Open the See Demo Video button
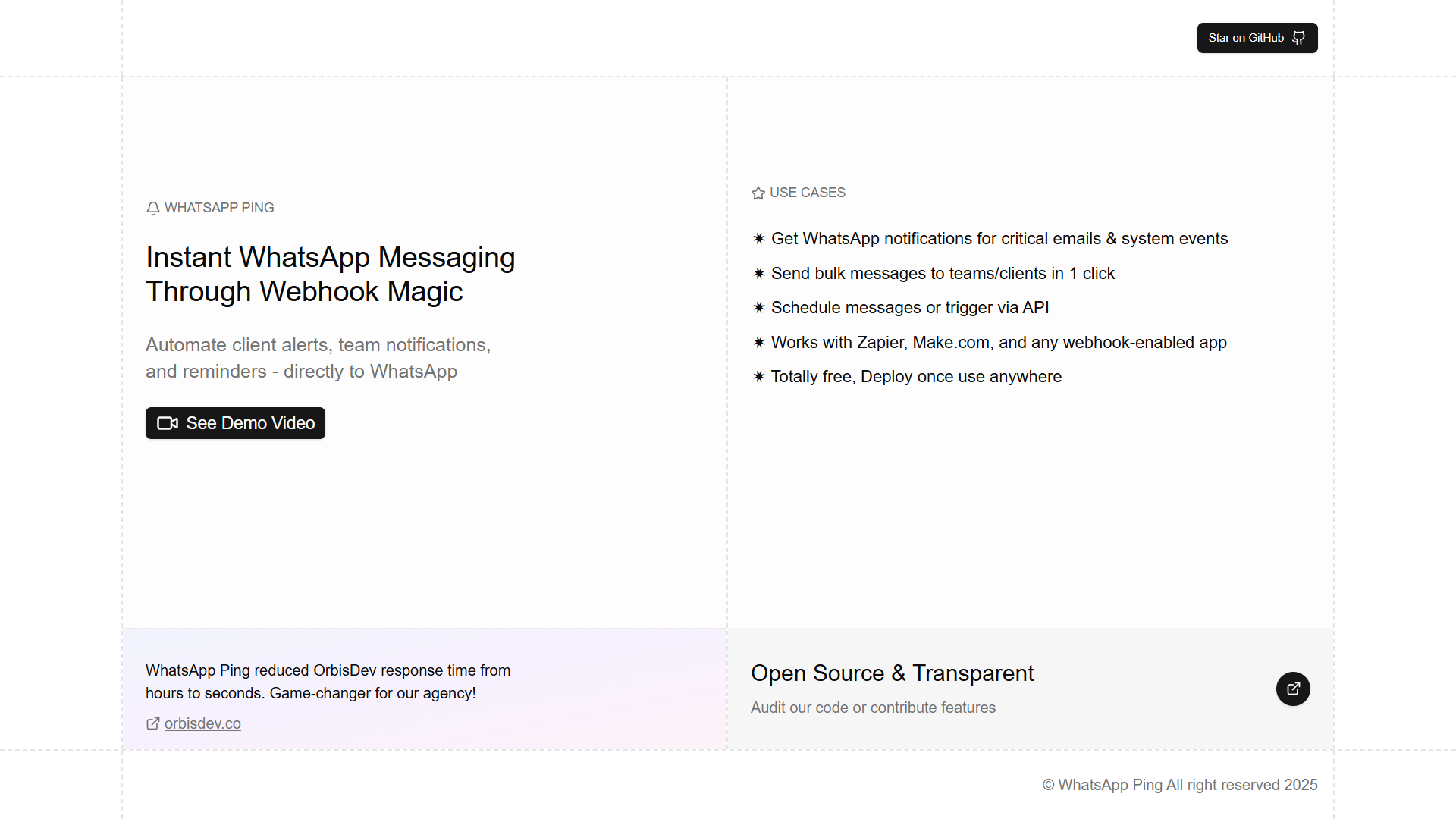 [x=235, y=423]
